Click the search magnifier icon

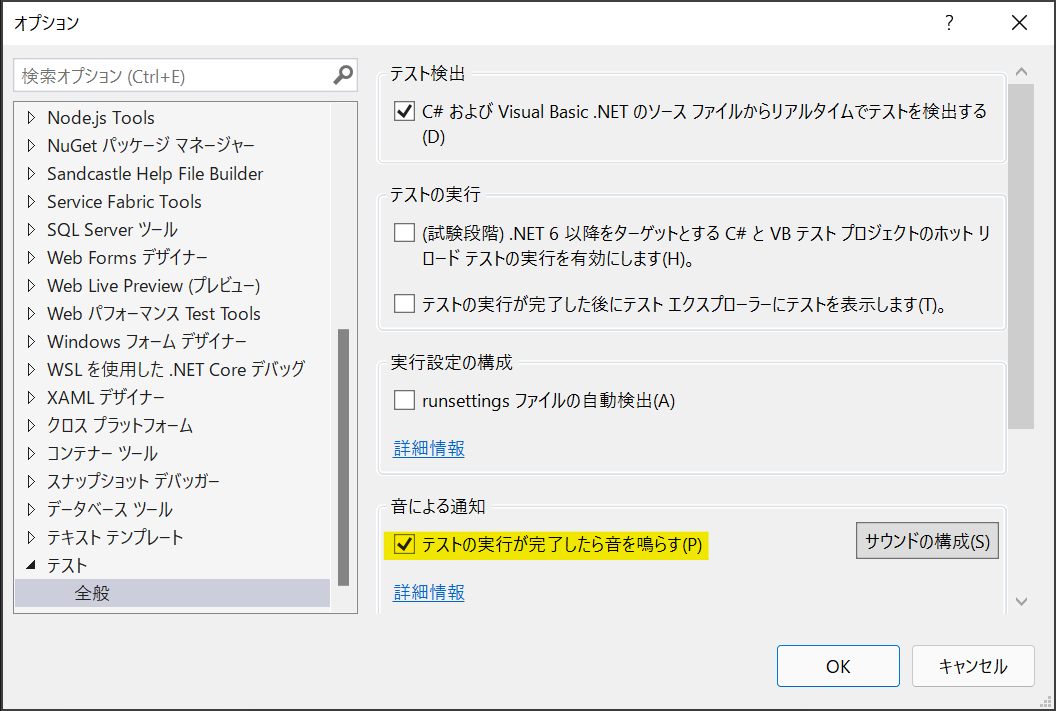click(343, 75)
